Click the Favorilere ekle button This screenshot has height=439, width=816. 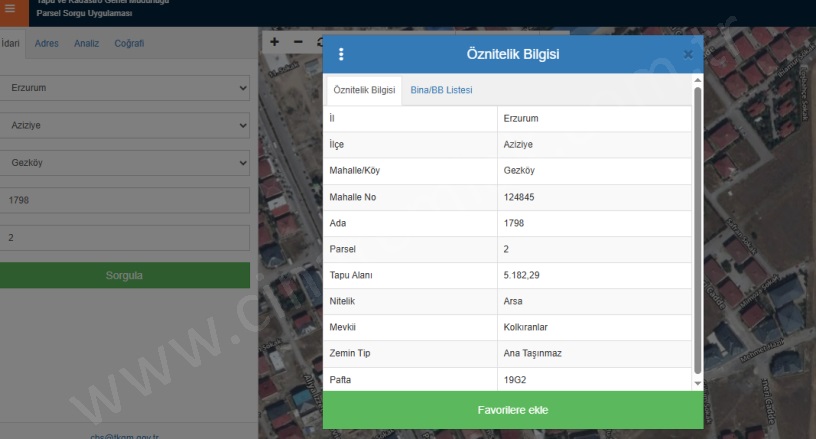[x=513, y=410]
